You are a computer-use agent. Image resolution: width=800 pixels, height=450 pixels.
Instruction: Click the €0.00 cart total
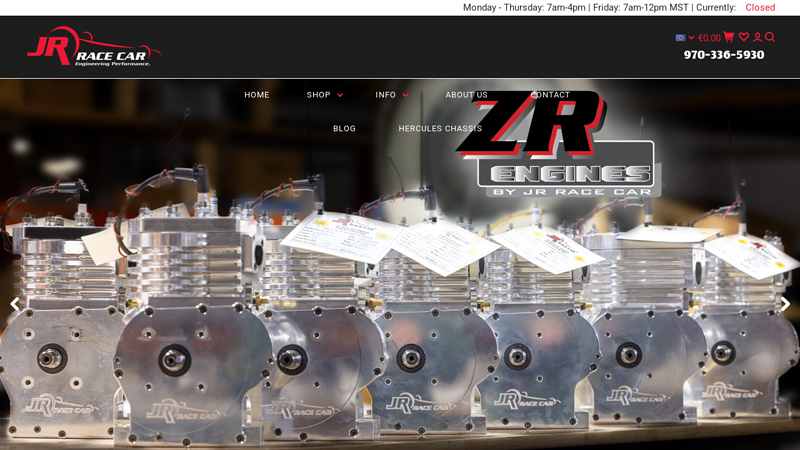(x=709, y=38)
